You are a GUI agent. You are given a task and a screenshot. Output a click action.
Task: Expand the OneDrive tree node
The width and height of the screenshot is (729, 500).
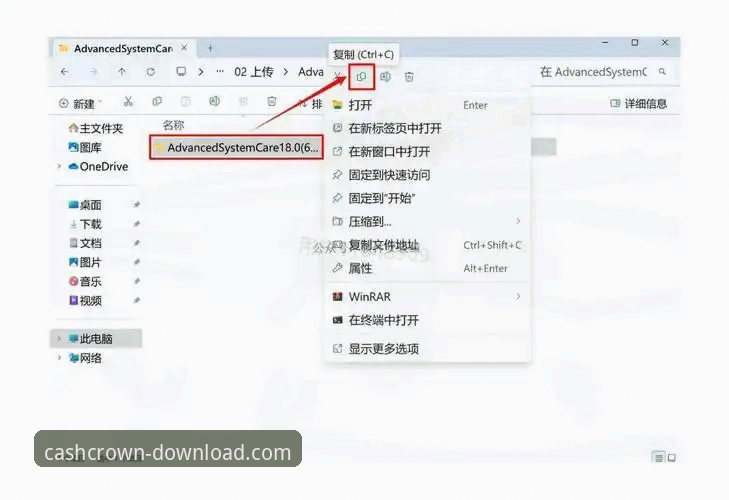point(59,167)
